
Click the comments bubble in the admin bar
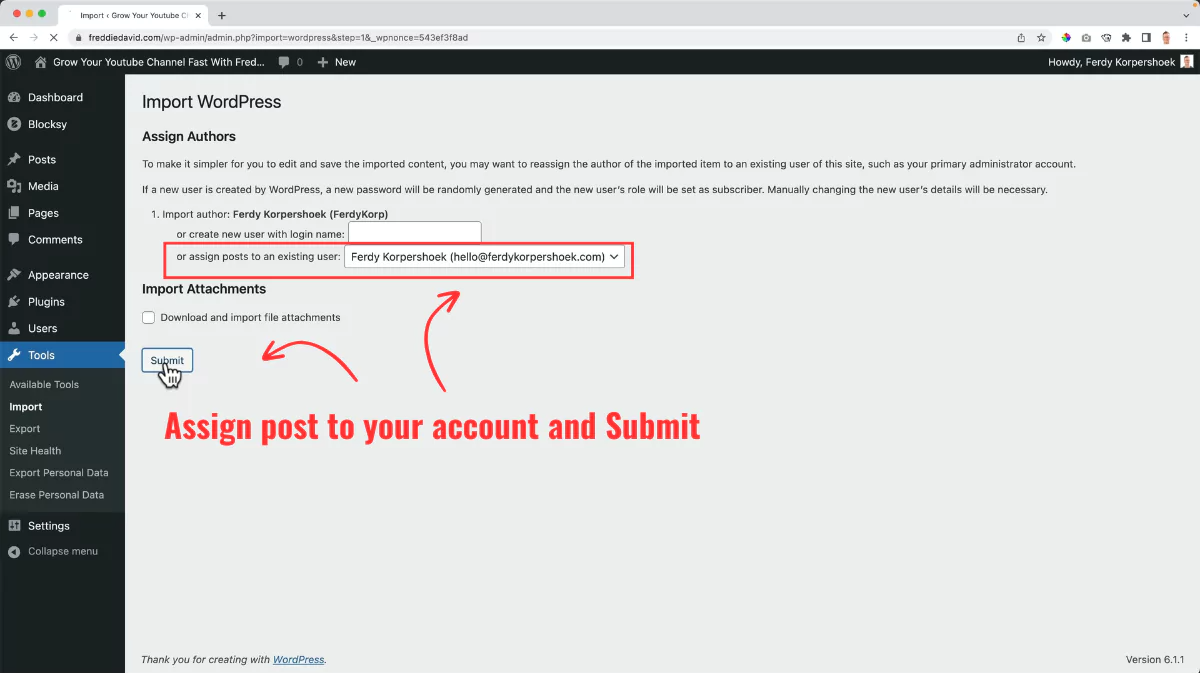coord(283,61)
